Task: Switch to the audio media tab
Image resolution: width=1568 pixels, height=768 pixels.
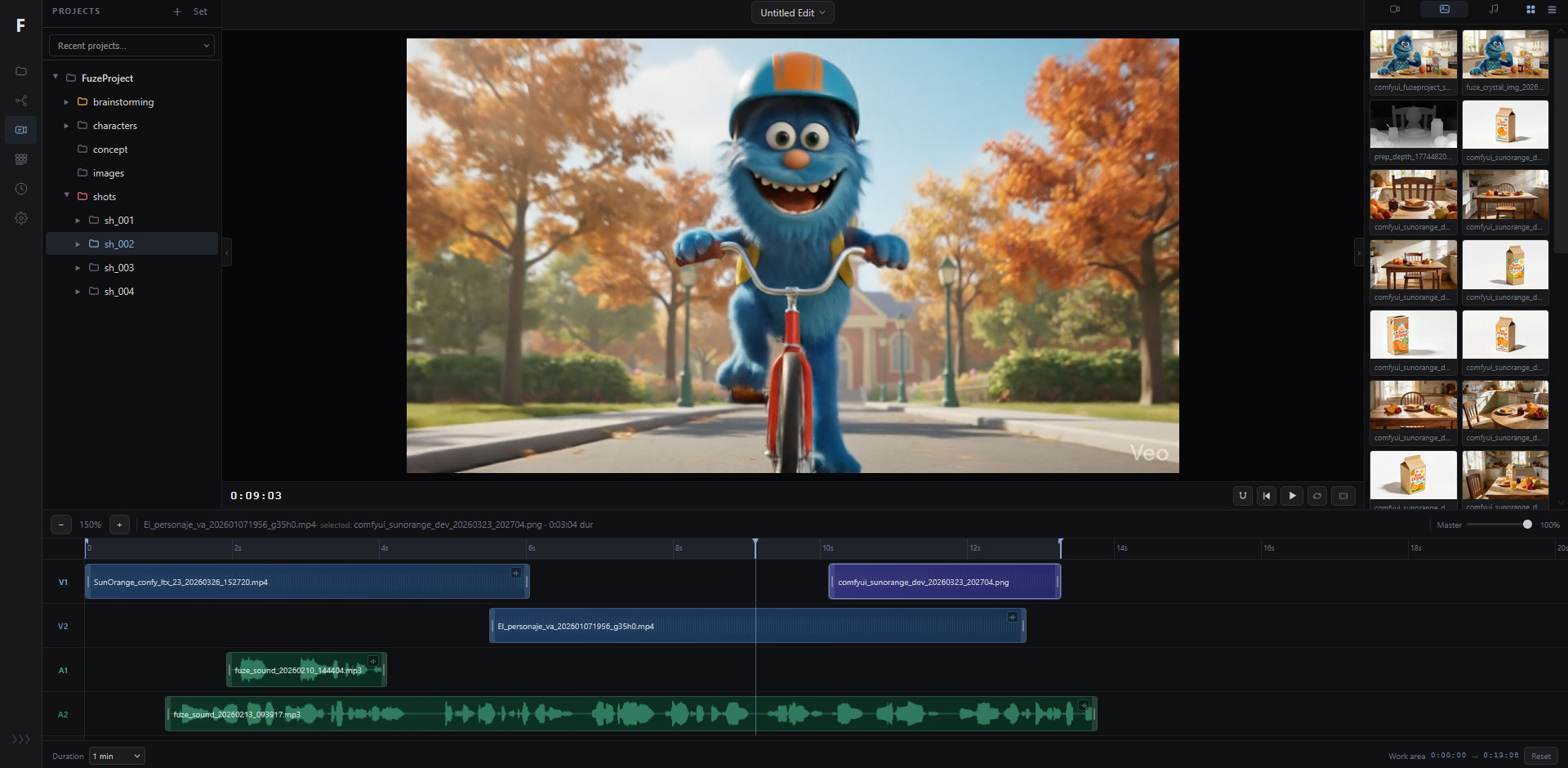Action: [1494, 10]
